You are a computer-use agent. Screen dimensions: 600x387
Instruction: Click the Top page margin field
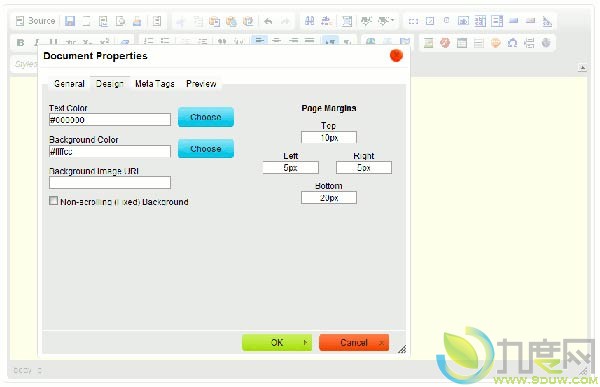(x=329, y=137)
